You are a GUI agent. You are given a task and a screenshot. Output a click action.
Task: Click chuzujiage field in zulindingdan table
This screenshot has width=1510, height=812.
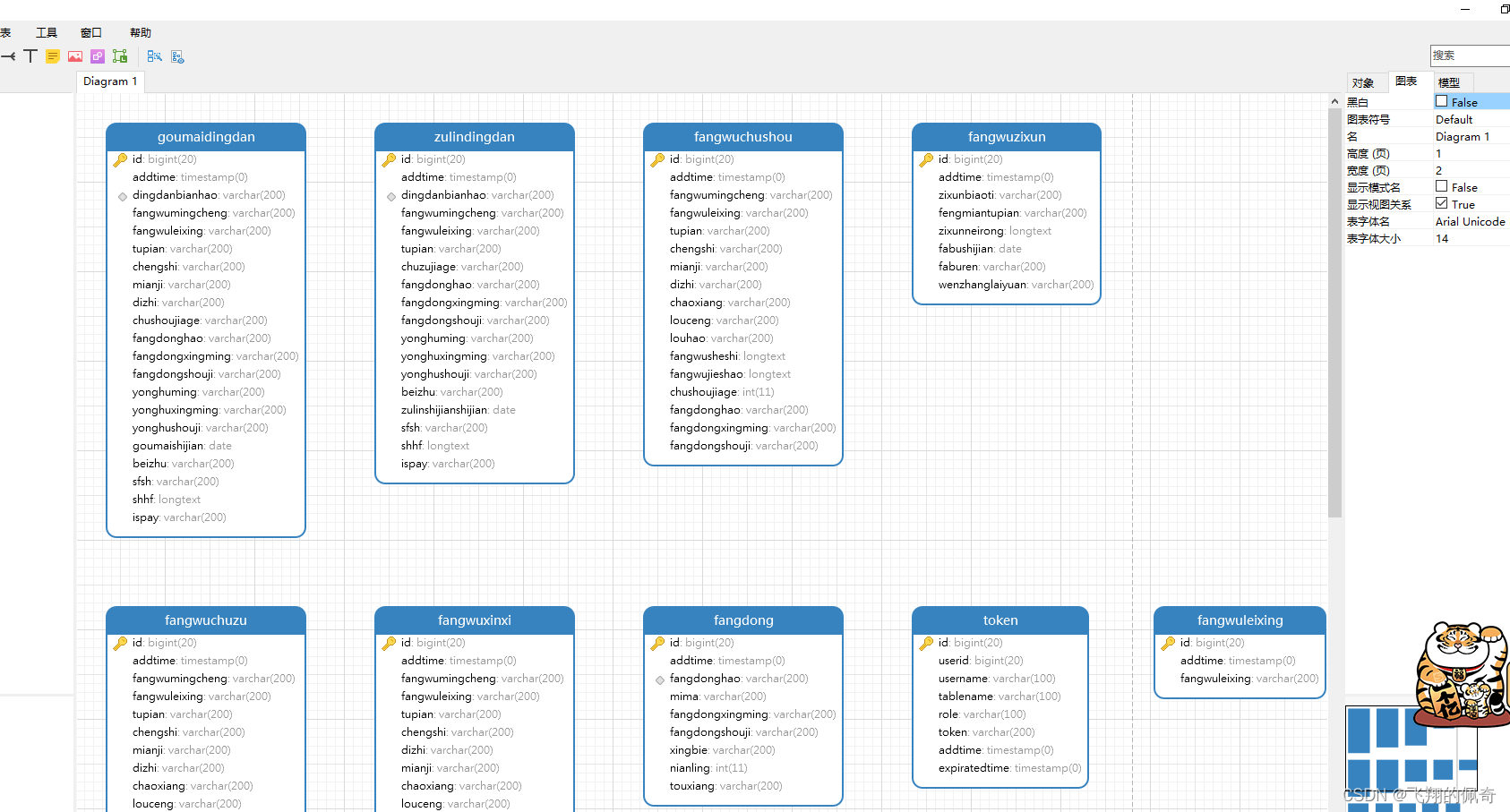click(x=462, y=267)
